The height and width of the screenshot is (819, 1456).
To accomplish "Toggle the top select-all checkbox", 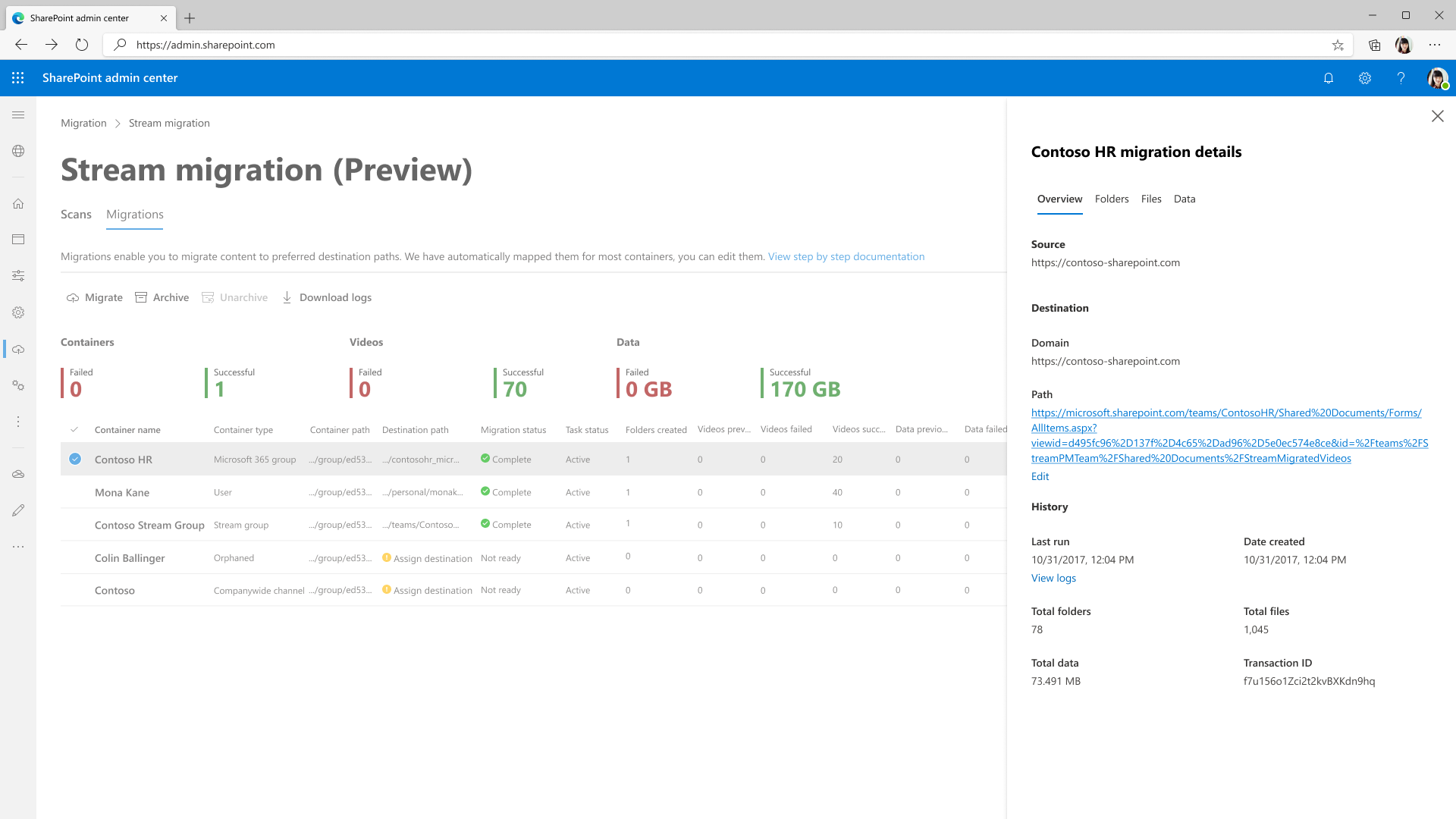I will tap(75, 429).
